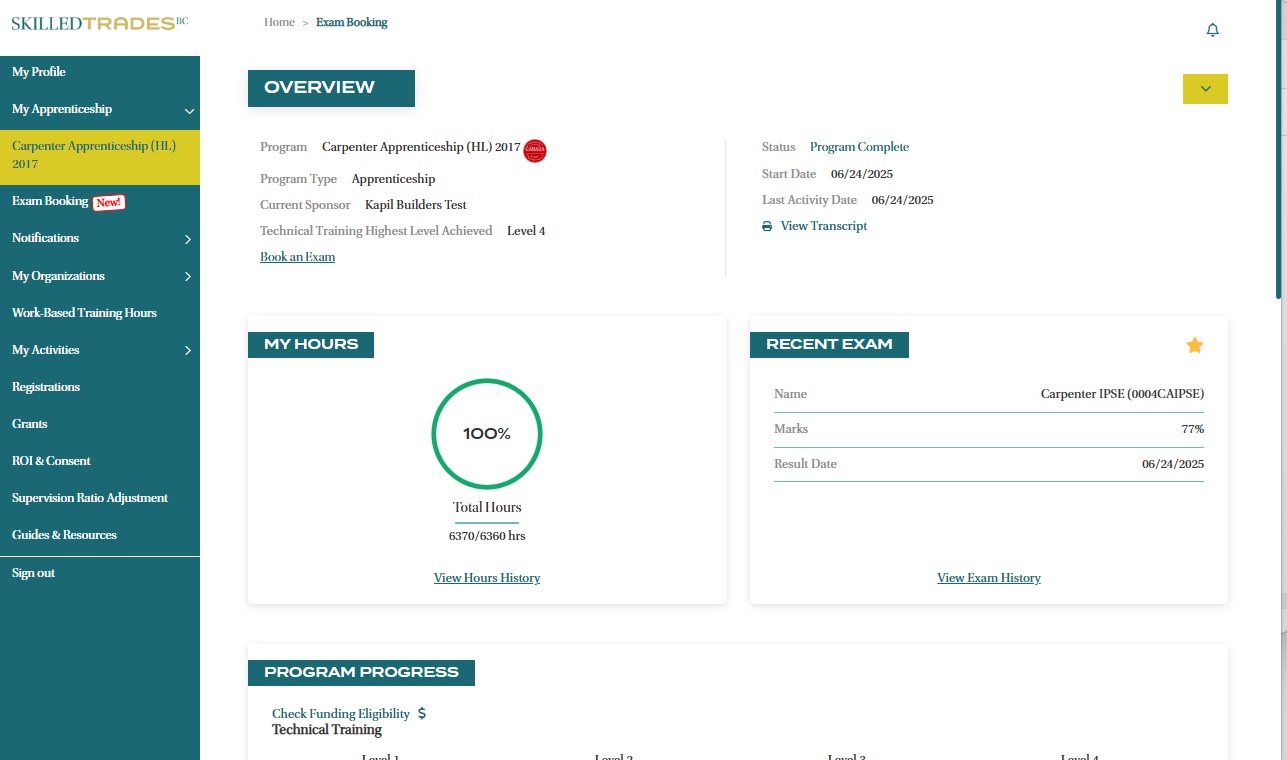Select Grants in the sidebar
The height and width of the screenshot is (760, 1287).
coord(30,424)
